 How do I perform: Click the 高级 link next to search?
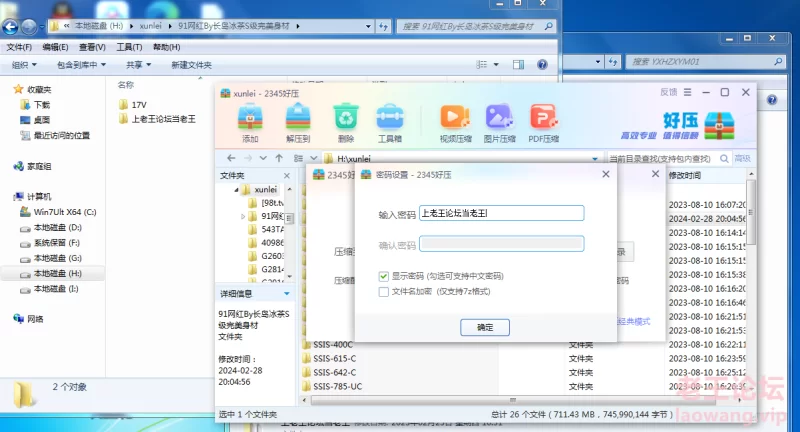pos(742,159)
